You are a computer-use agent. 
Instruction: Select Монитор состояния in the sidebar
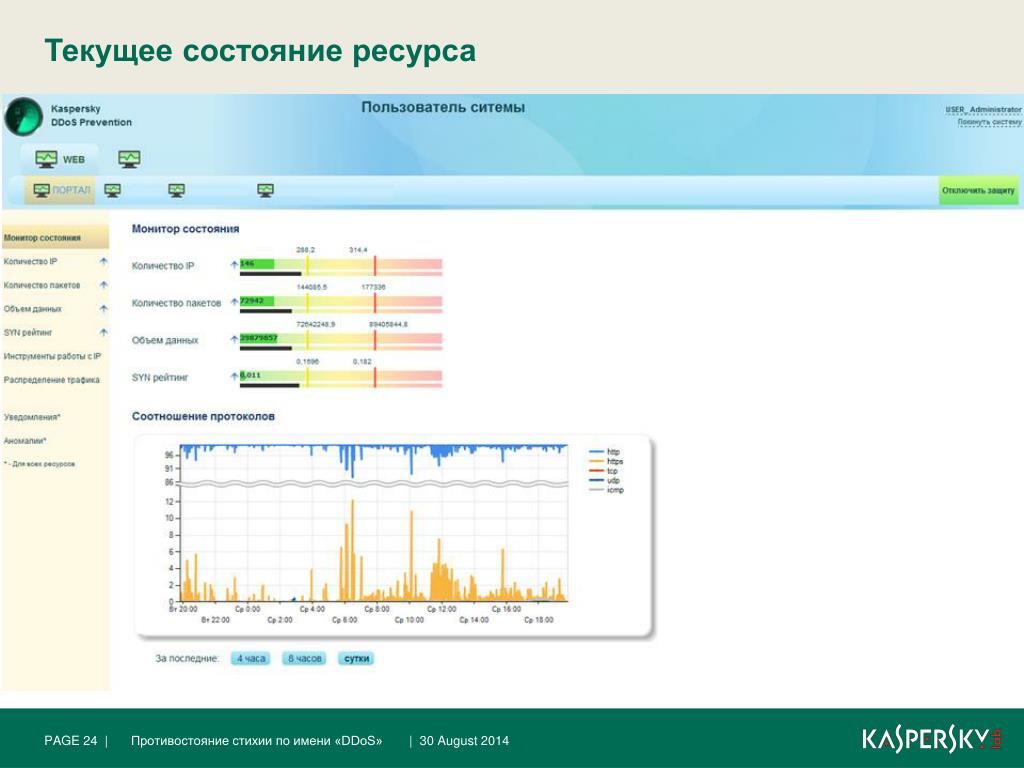tap(56, 238)
